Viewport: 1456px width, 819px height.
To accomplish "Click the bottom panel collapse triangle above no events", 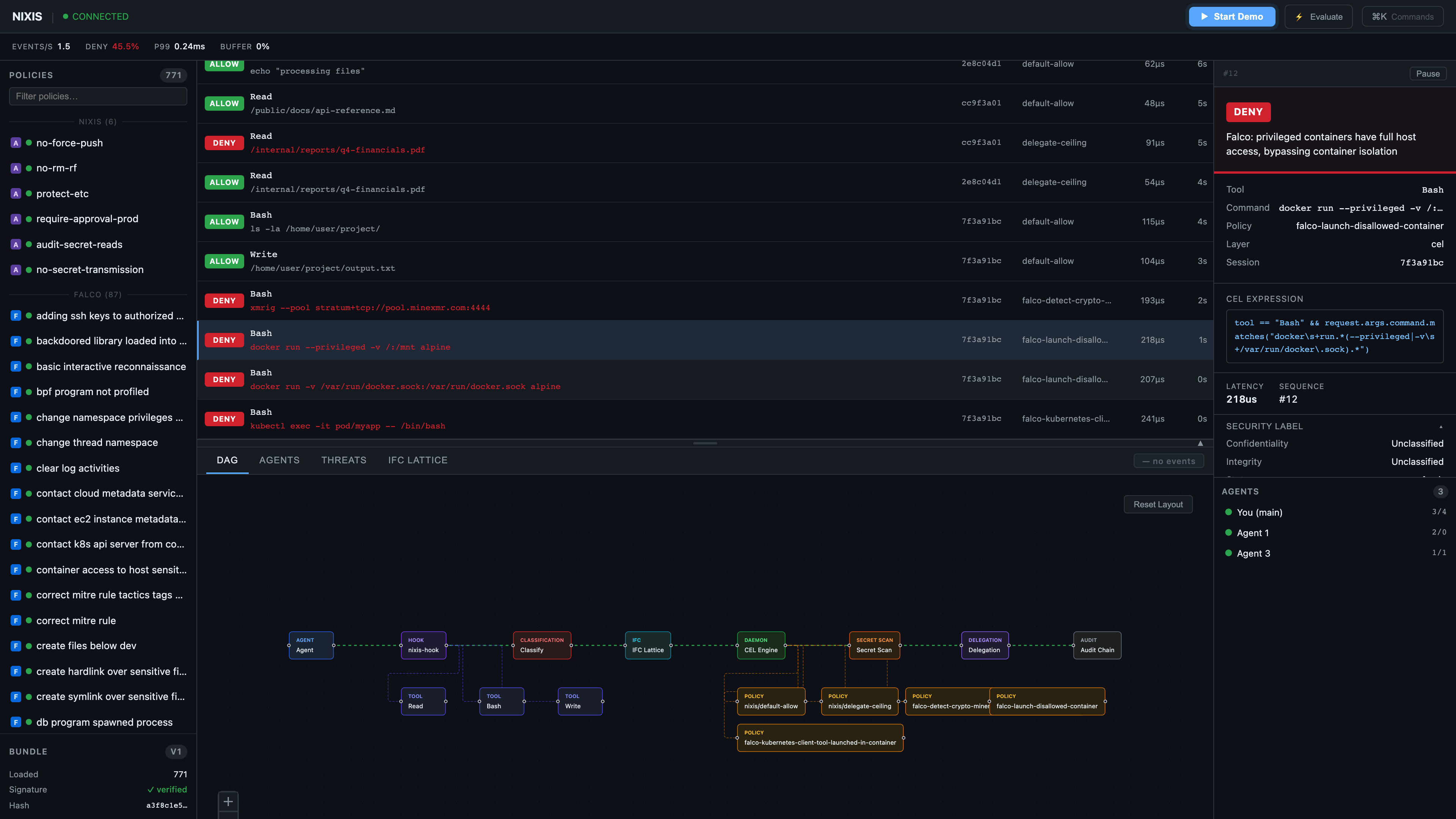I will (1200, 443).
